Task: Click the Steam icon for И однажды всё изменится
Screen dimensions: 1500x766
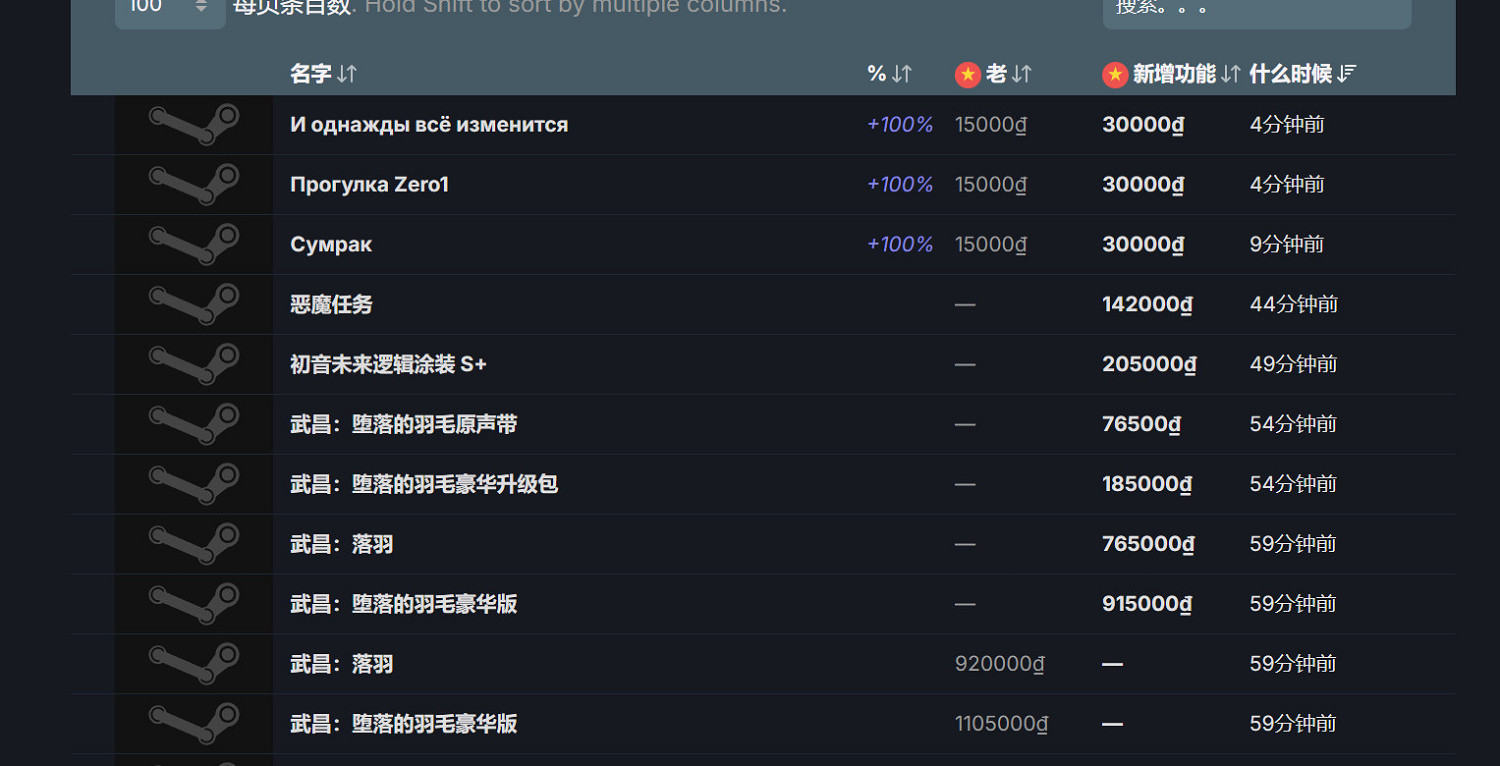Action: pyautogui.click(x=194, y=125)
